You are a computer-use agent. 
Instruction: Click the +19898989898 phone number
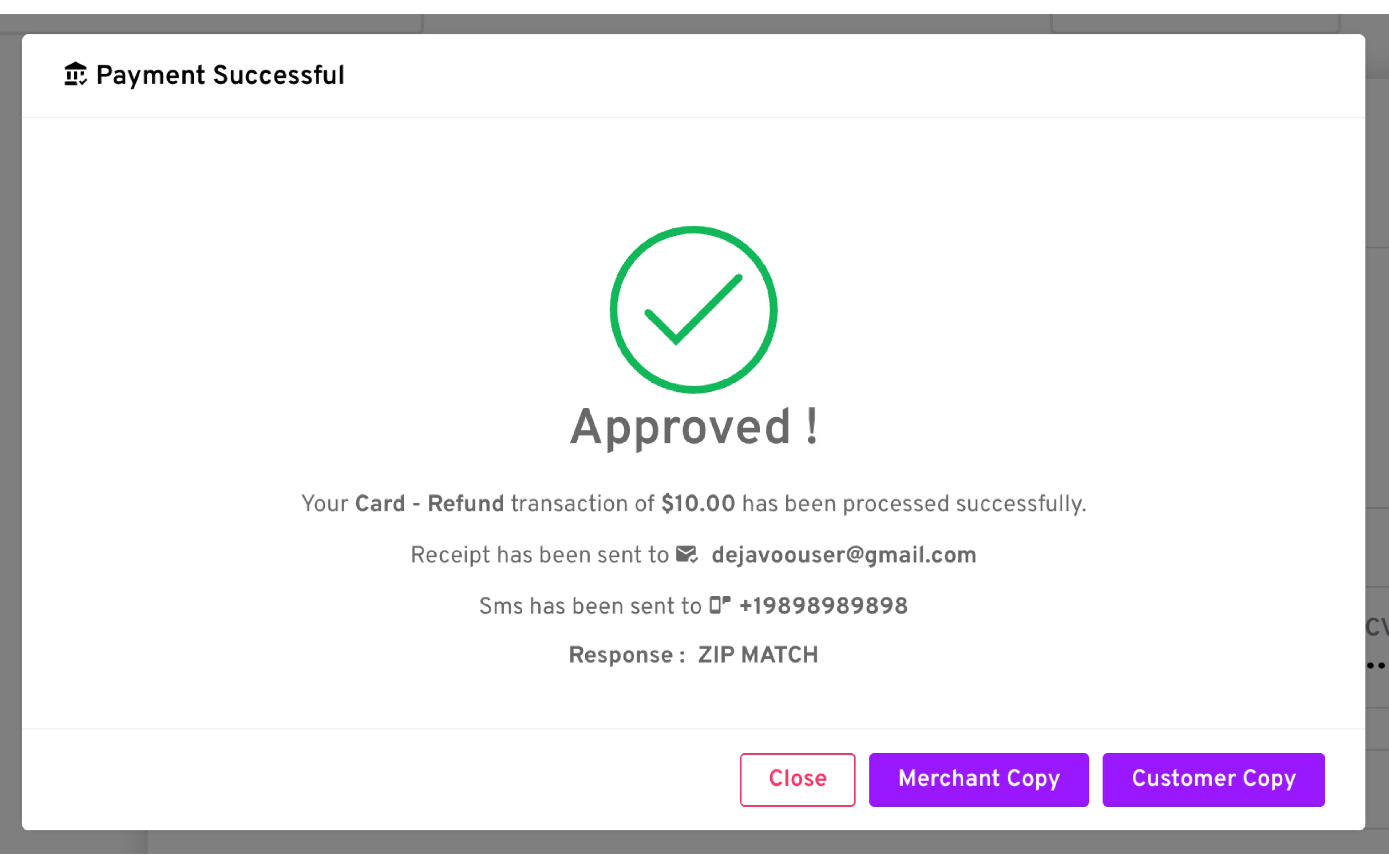[823, 606]
